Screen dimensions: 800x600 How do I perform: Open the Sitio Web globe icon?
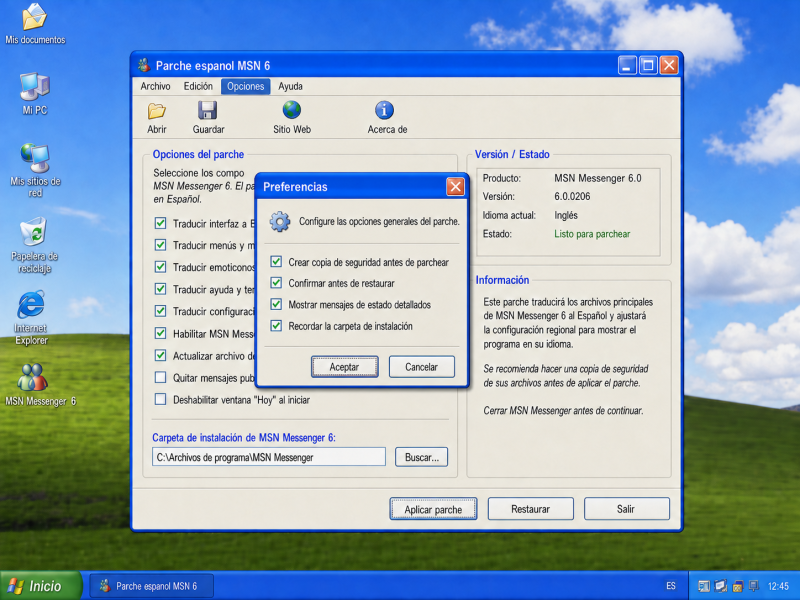[292, 110]
